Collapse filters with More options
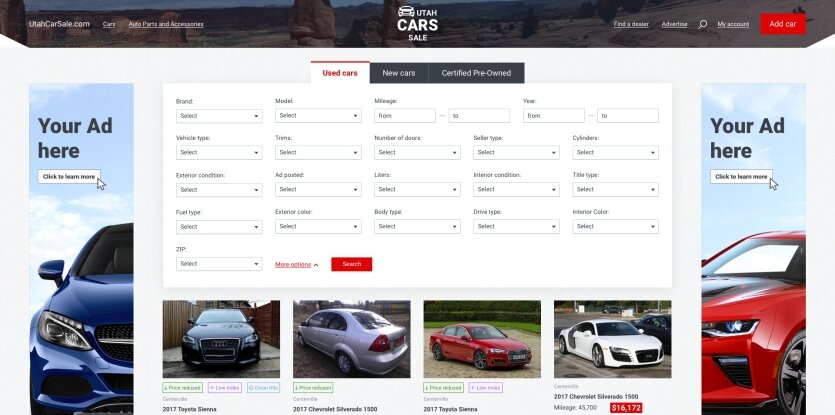The height and width of the screenshot is (415, 835). 297,264
